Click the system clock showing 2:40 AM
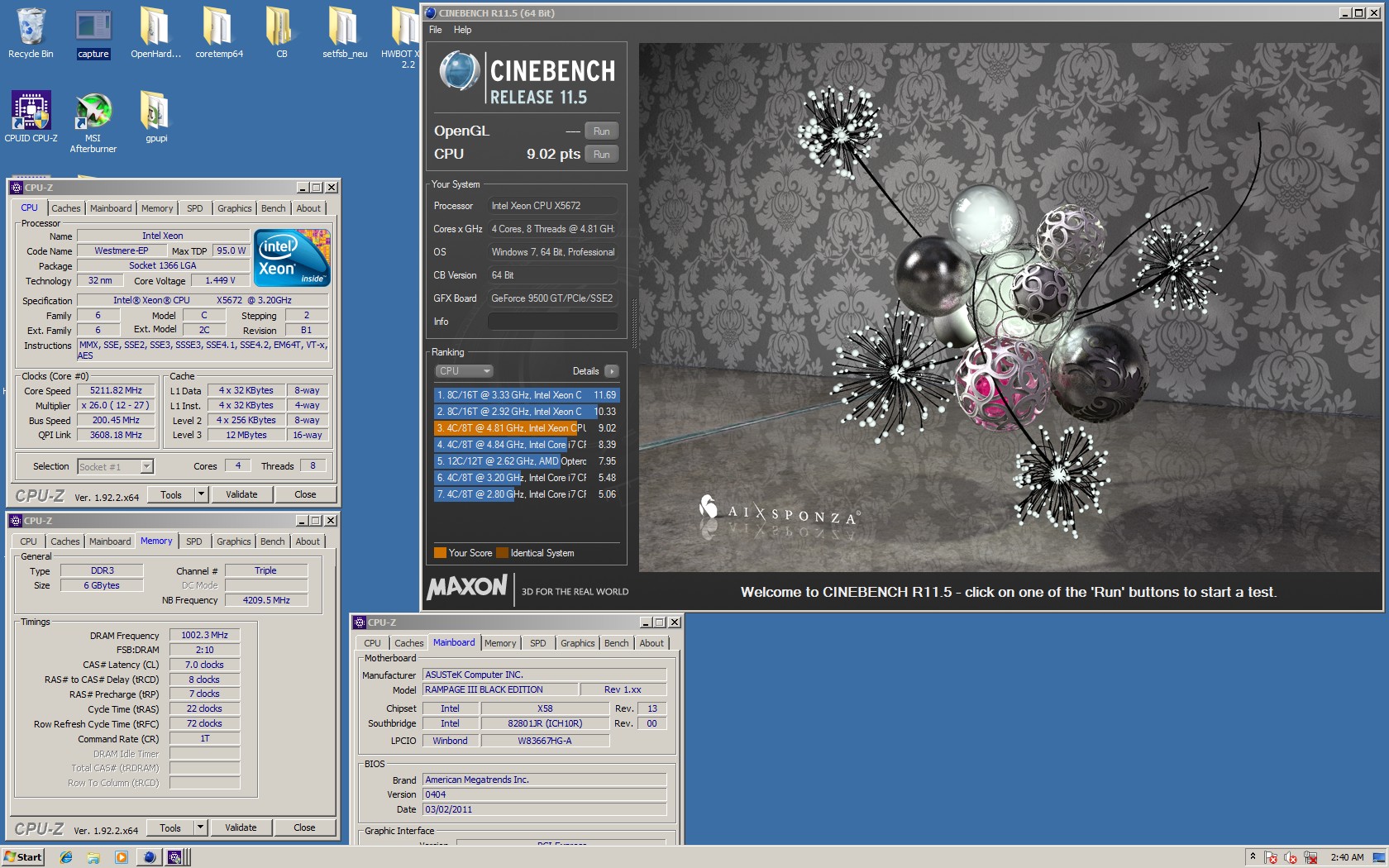The width and height of the screenshot is (1389, 868). coord(1347,857)
